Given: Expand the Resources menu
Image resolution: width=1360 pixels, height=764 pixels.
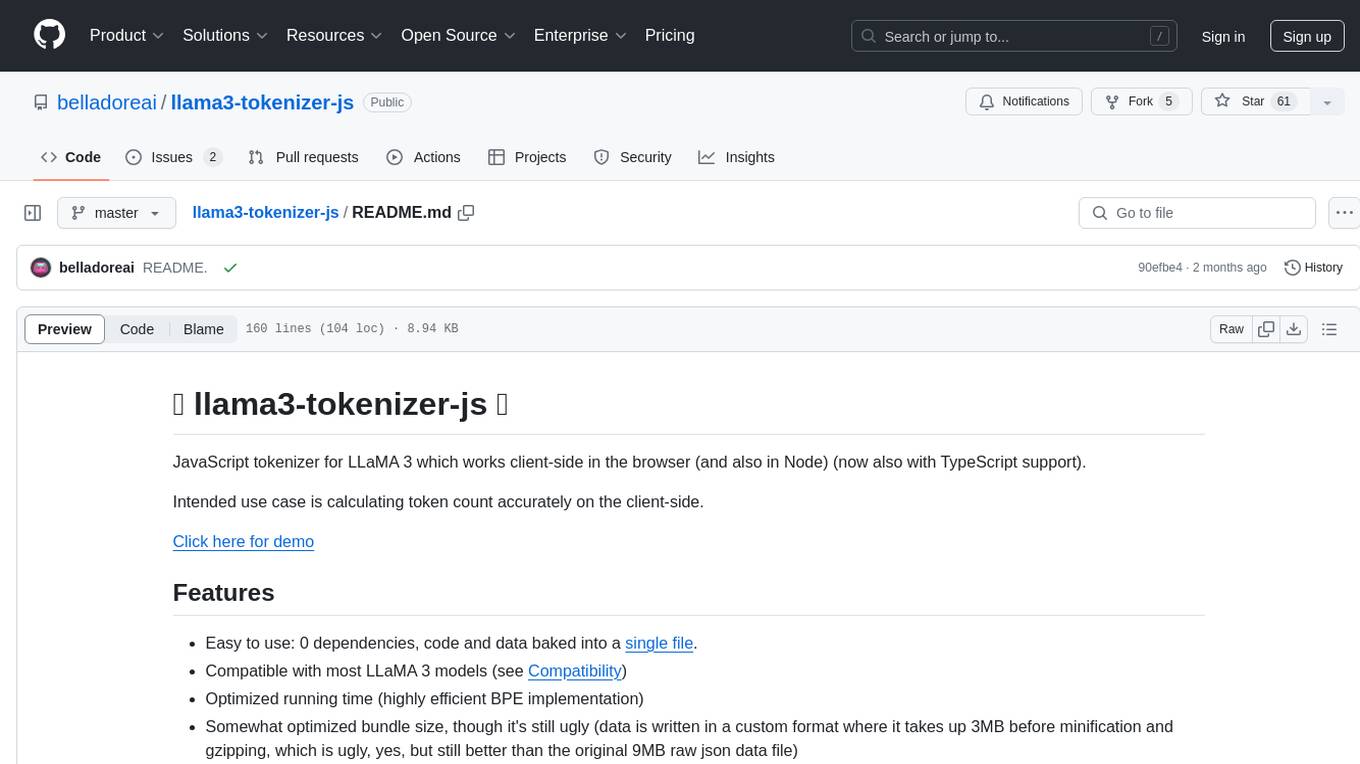Looking at the screenshot, I should point(334,36).
